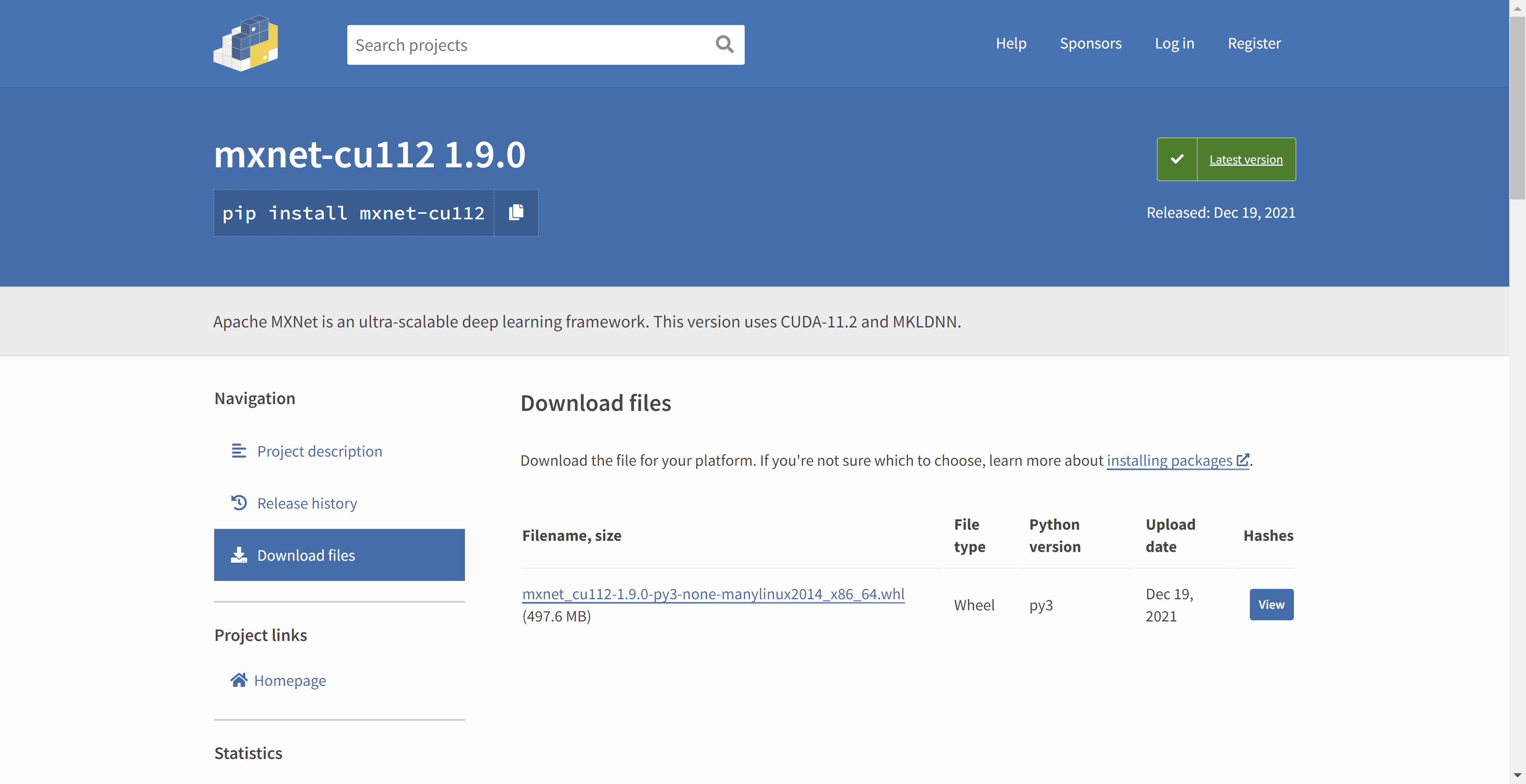
Task: Click the Project description list icon
Action: pyautogui.click(x=239, y=451)
